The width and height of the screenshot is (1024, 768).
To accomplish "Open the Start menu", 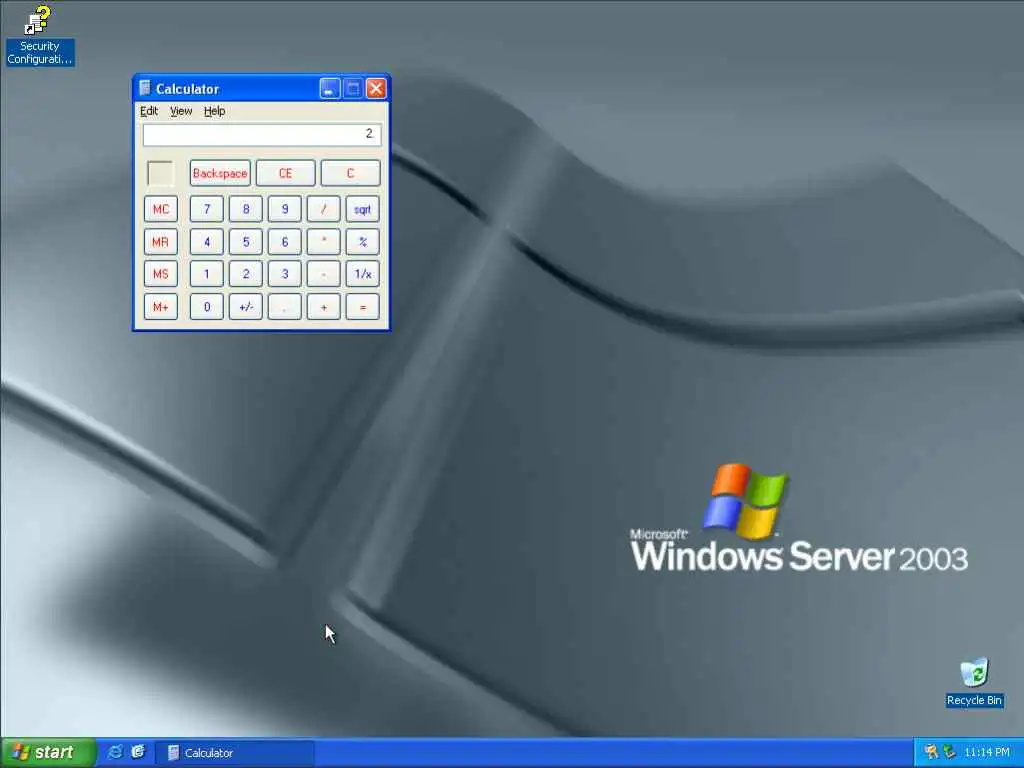I will (x=47, y=752).
